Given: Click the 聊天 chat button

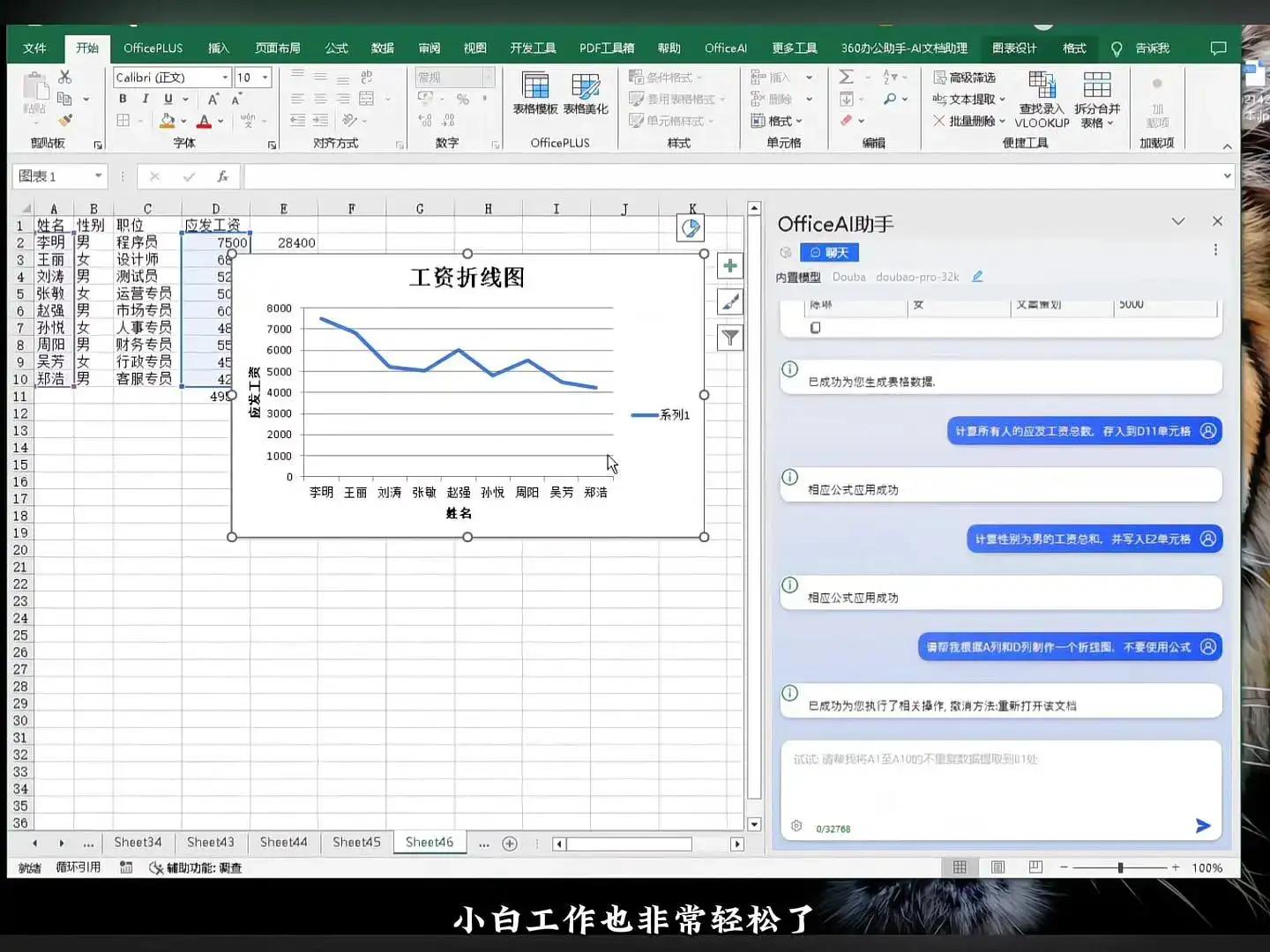Looking at the screenshot, I should point(828,252).
